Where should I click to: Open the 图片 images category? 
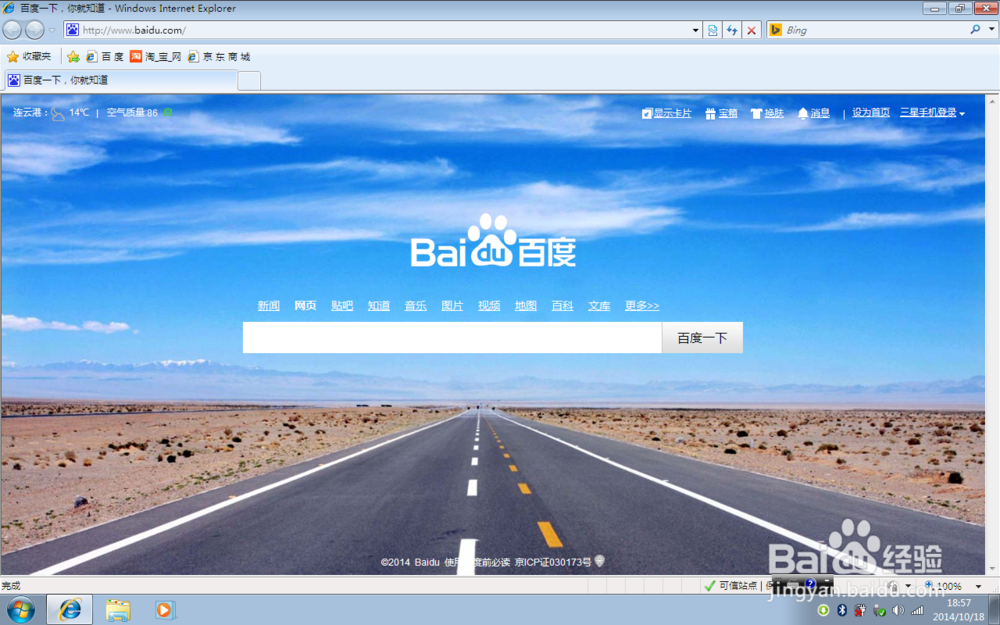pyautogui.click(x=452, y=305)
